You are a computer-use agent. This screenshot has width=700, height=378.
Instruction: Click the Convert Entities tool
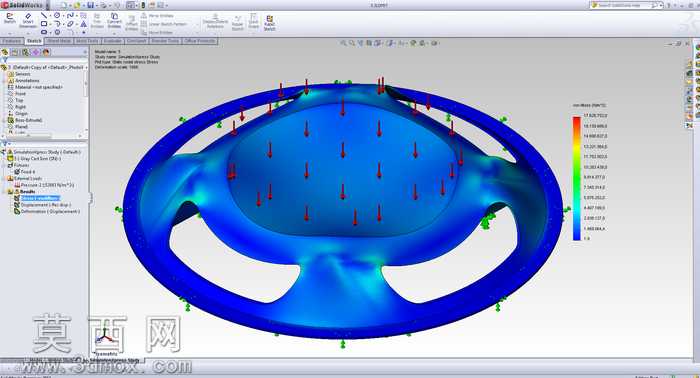[x=114, y=21]
